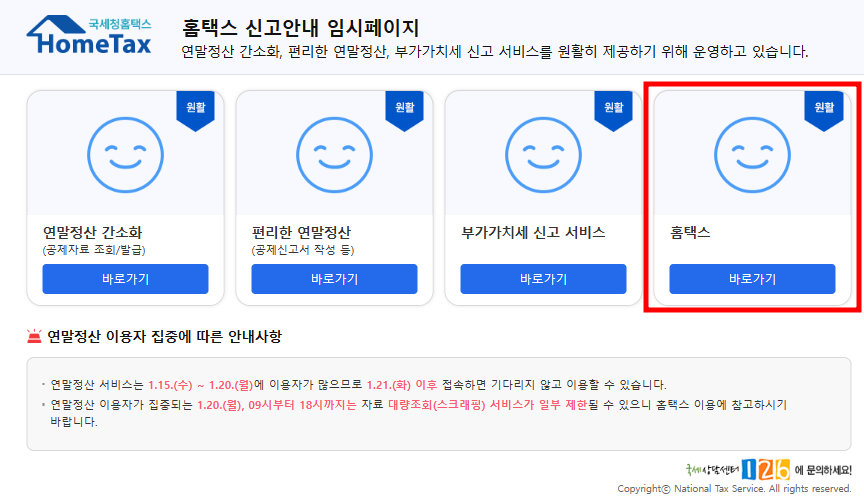Screen dimensions: 864x503
Task: Click the HomeTax logo
Action: pyautogui.click(x=89, y=35)
